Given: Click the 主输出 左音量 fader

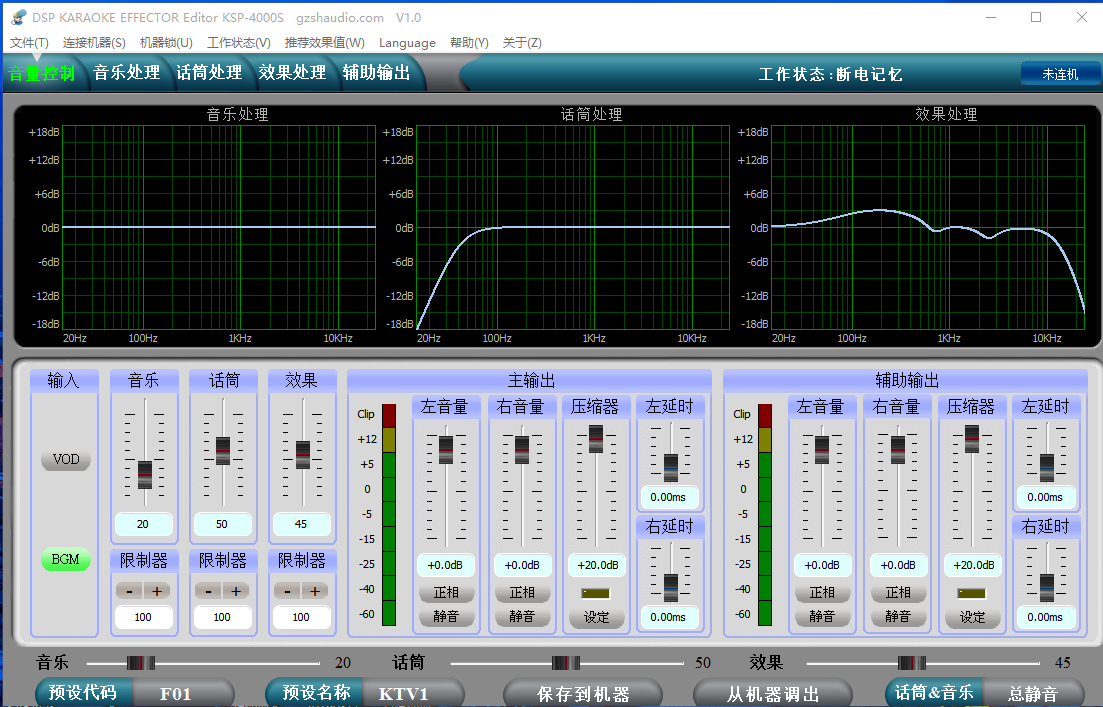Looking at the screenshot, I should pos(446,450).
